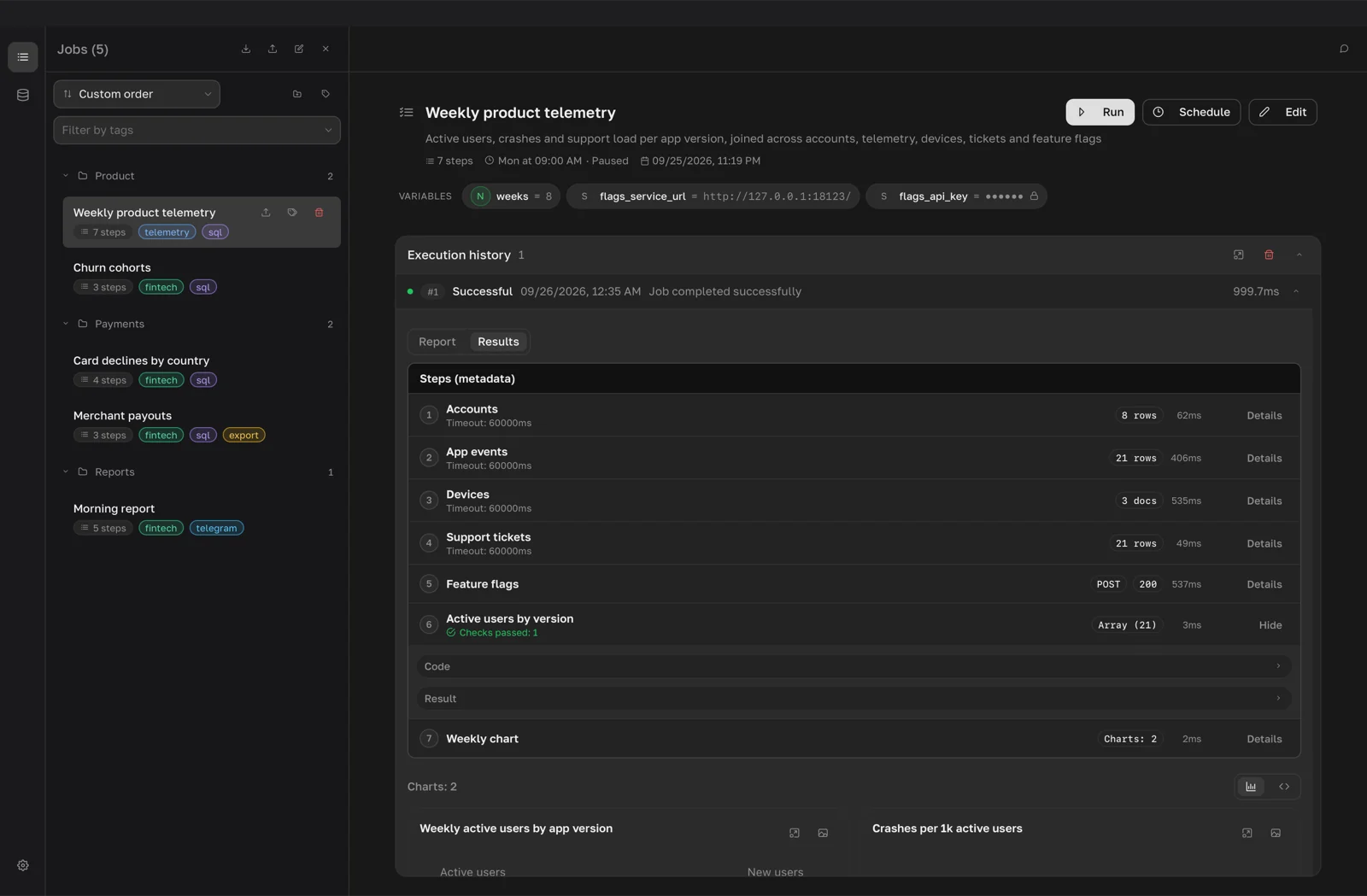This screenshot has height=896, width=1367.
Task: Export the Weekly product telemetry job
Action: click(266, 213)
